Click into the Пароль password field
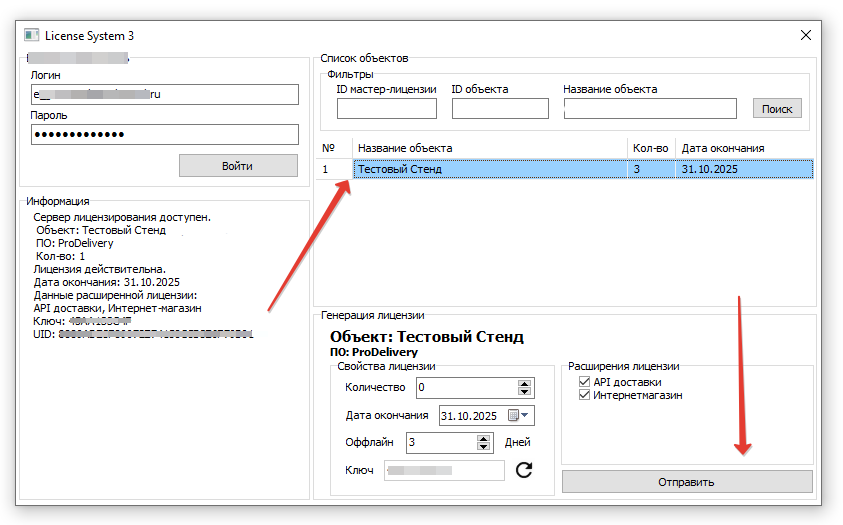 (165, 134)
